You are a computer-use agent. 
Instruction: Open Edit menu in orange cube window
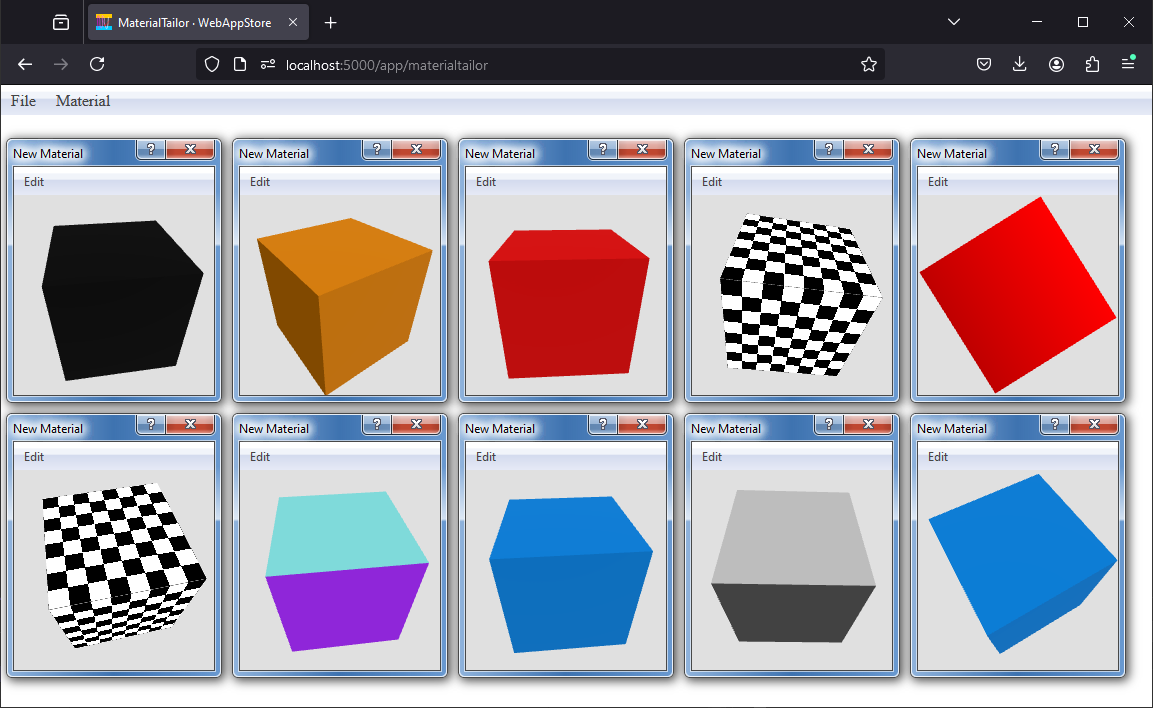pos(260,182)
